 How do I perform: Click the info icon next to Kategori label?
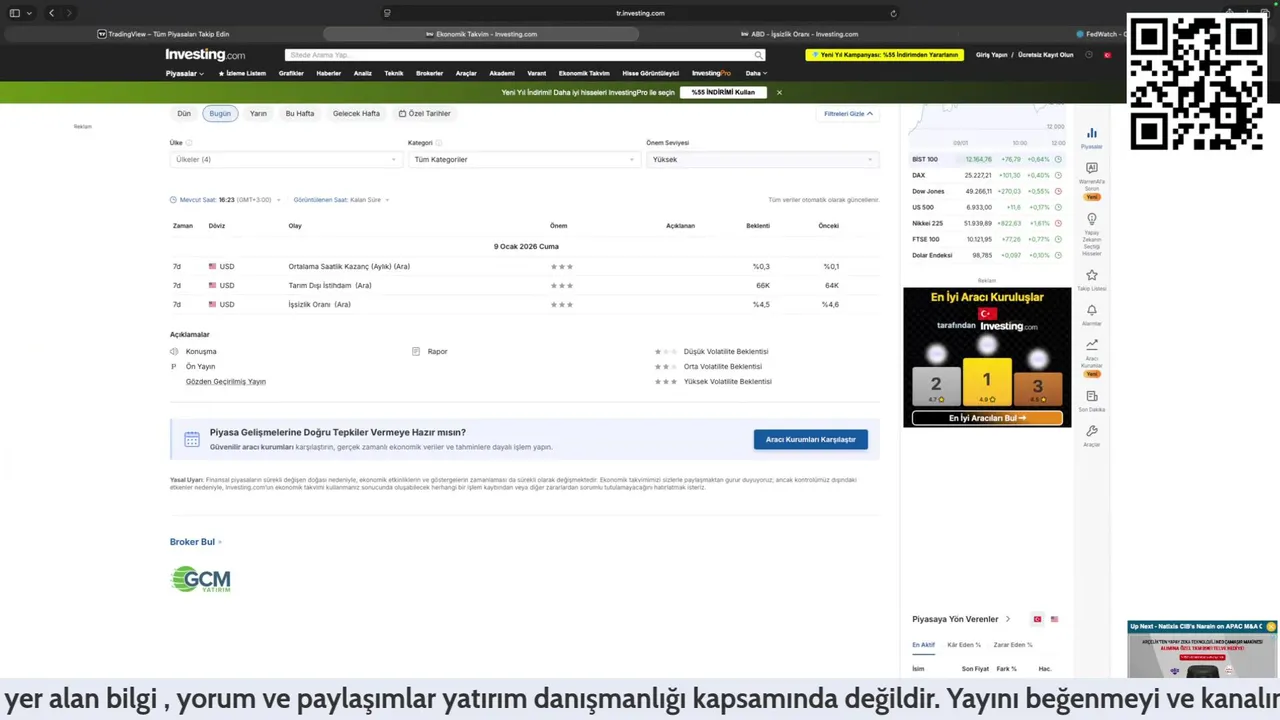click(437, 143)
